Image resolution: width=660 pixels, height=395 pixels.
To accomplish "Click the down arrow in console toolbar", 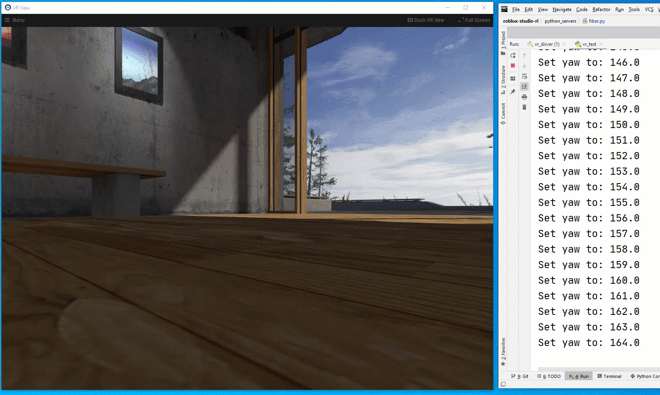I will coord(524,66).
